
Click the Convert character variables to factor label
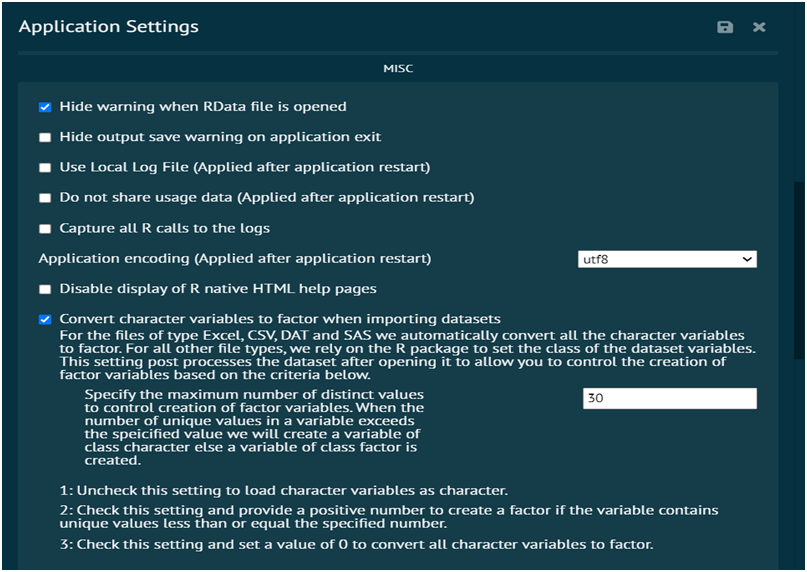280,319
